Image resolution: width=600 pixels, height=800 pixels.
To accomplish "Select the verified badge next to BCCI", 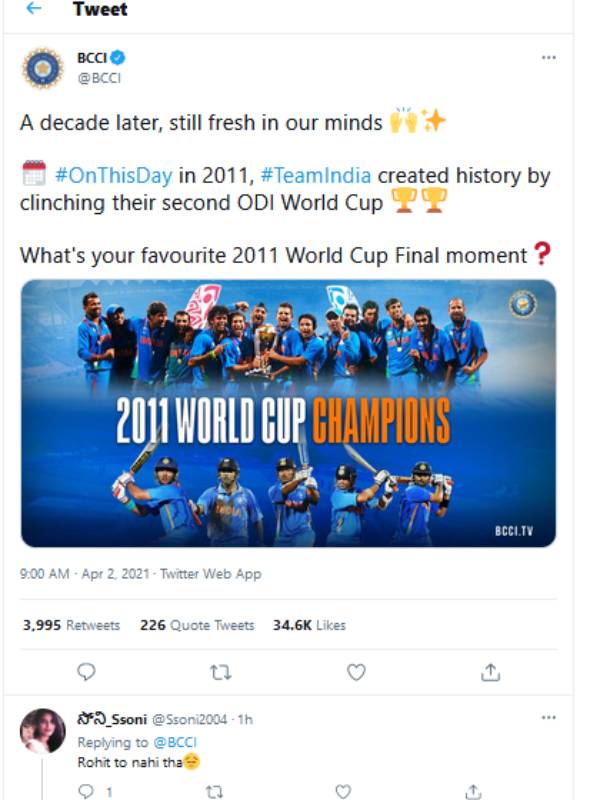I will [119, 57].
